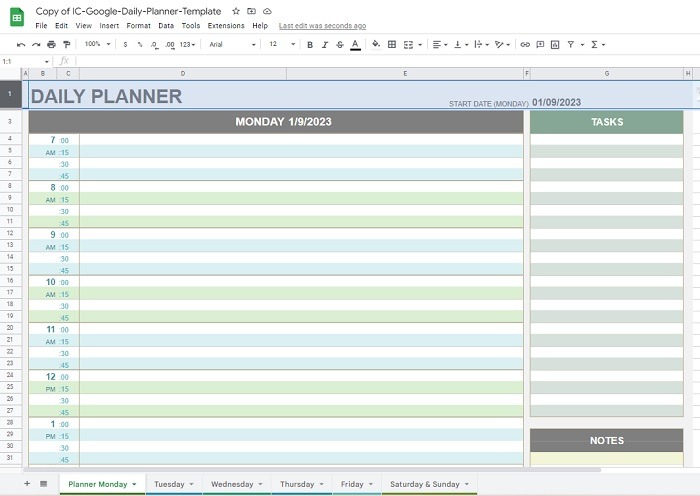The height and width of the screenshot is (496, 700).
Task: Open text rotation options
Action: click(502, 45)
